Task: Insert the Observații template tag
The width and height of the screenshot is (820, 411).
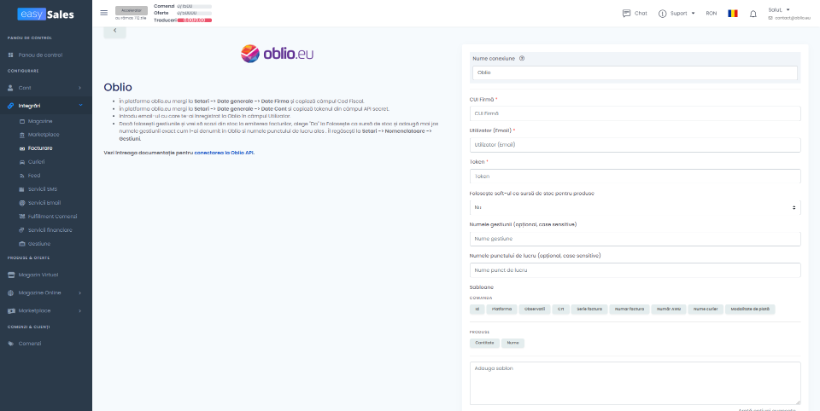Action: click(x=534, y=310)
